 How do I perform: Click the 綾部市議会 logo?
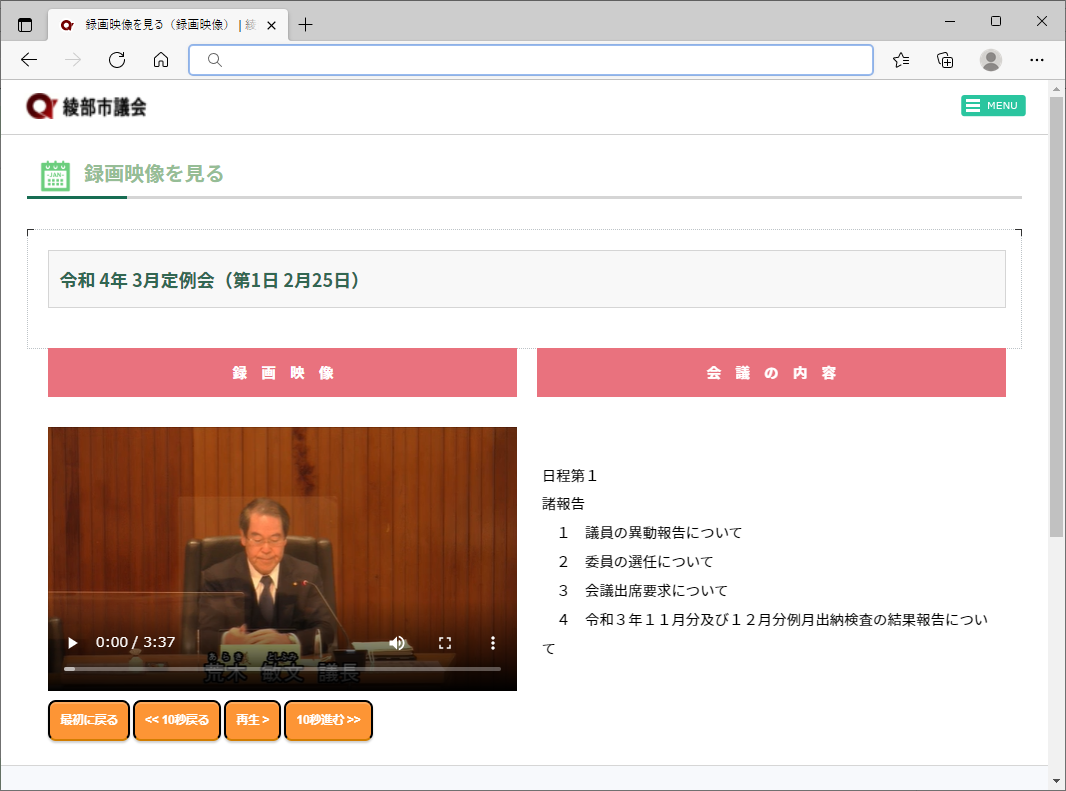(86, 107)
